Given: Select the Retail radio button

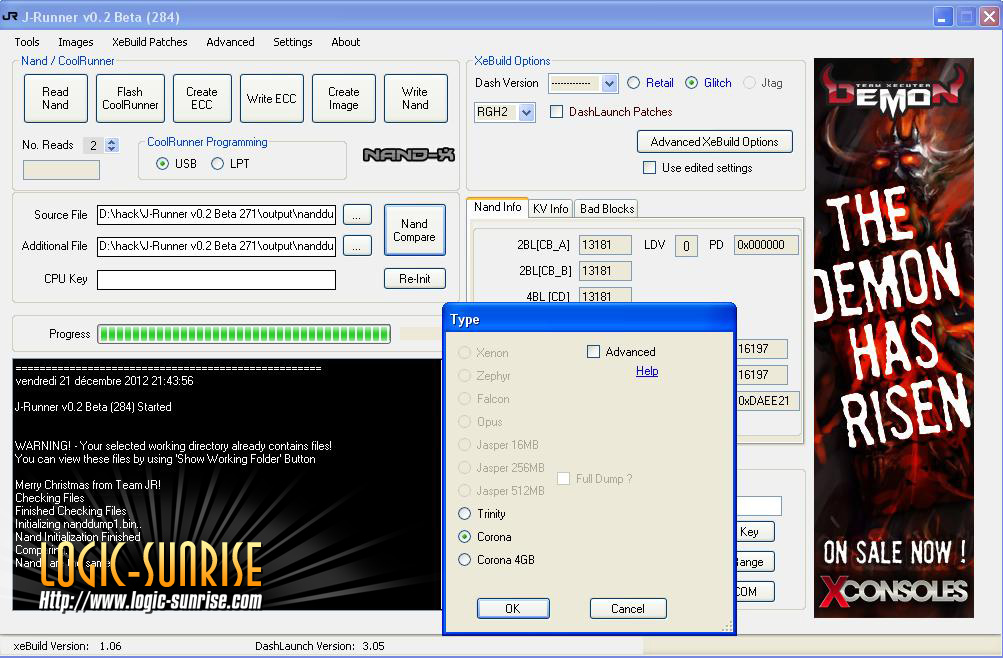Looking at the screenshot, I should coord(633,82).
